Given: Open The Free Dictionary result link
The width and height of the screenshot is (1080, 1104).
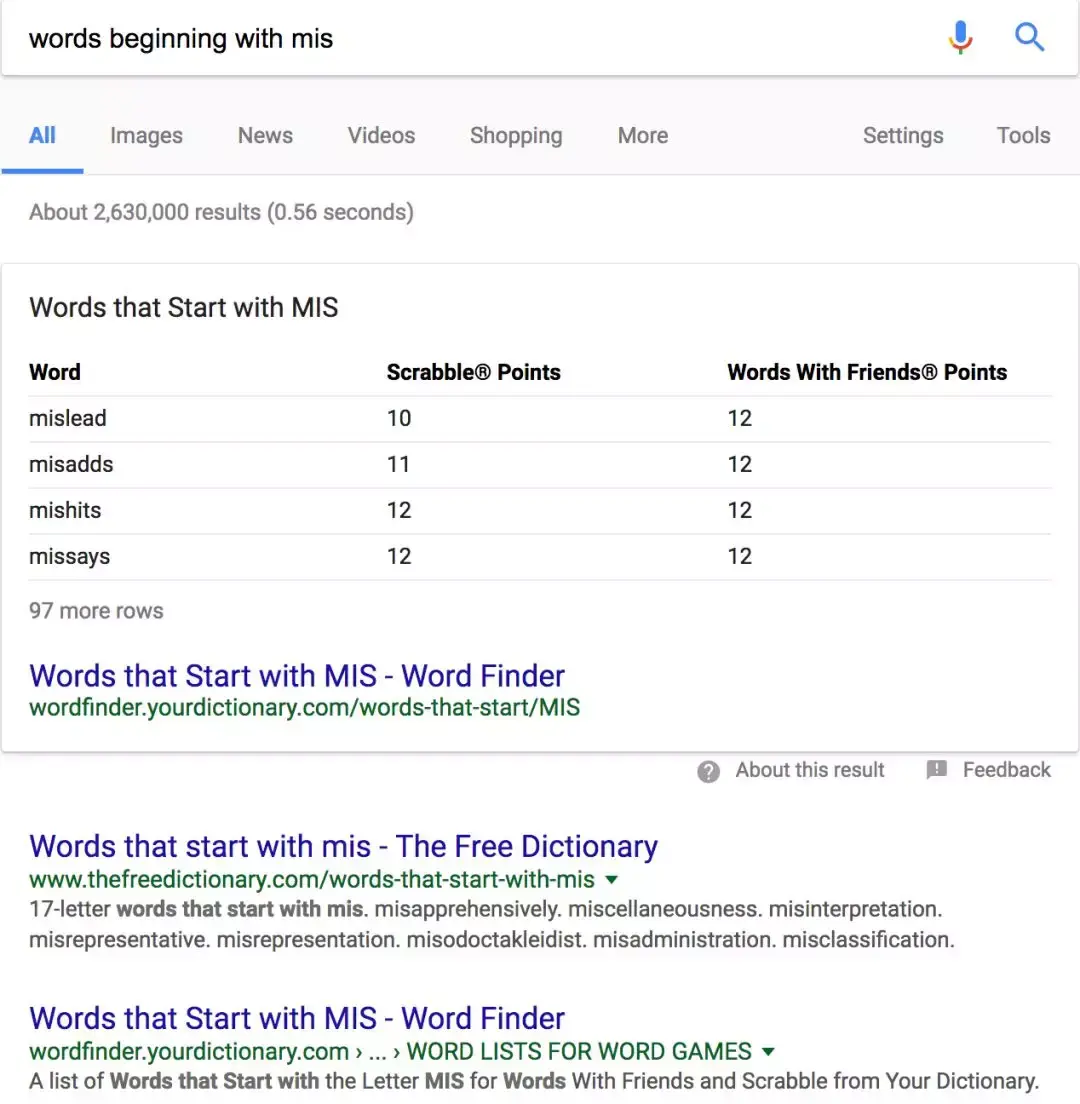Looking at the screenshot, I should point(343,846).
